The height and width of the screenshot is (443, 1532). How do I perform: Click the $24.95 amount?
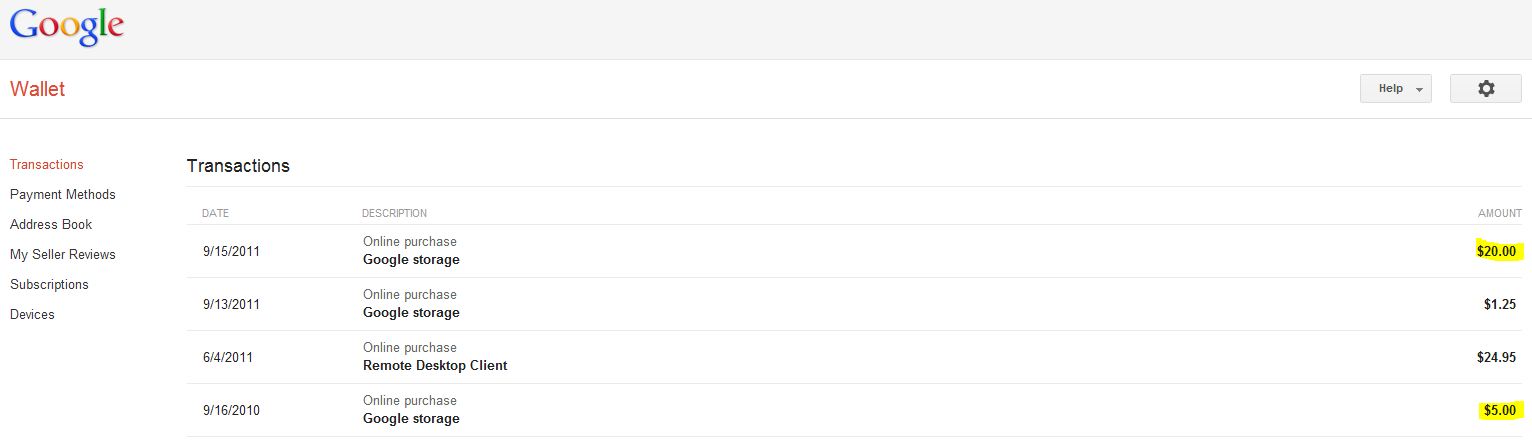click(1496, 357)
